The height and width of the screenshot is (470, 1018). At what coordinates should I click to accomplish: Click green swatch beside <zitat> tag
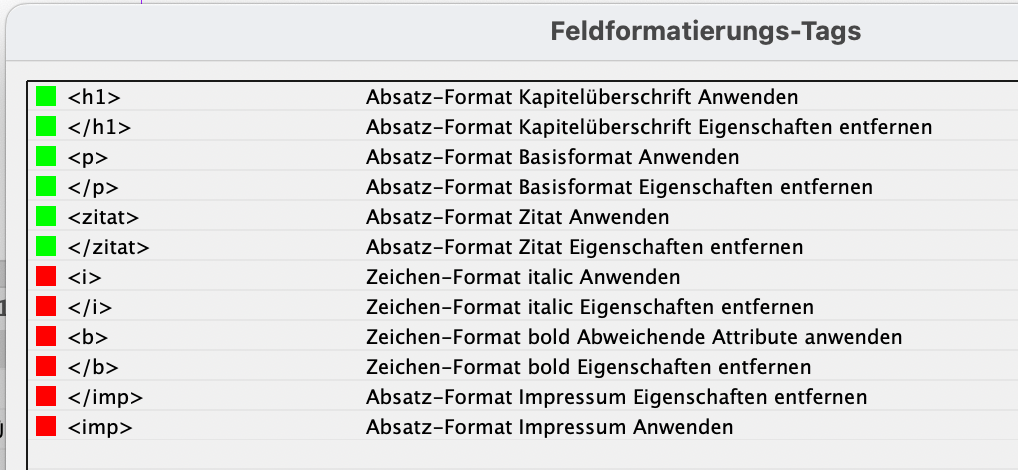(46, 217)
